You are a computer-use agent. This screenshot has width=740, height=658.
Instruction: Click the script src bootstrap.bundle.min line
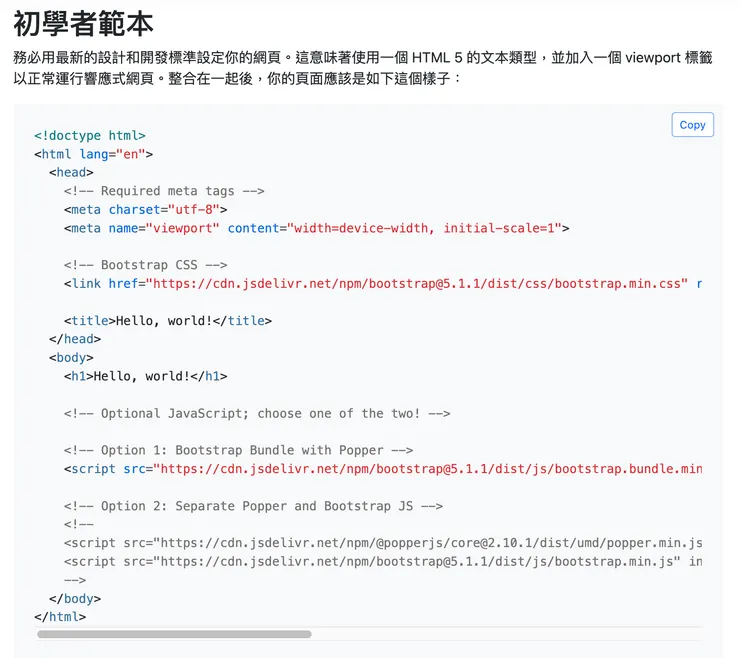pyautogui.click(x=383, y=469)
